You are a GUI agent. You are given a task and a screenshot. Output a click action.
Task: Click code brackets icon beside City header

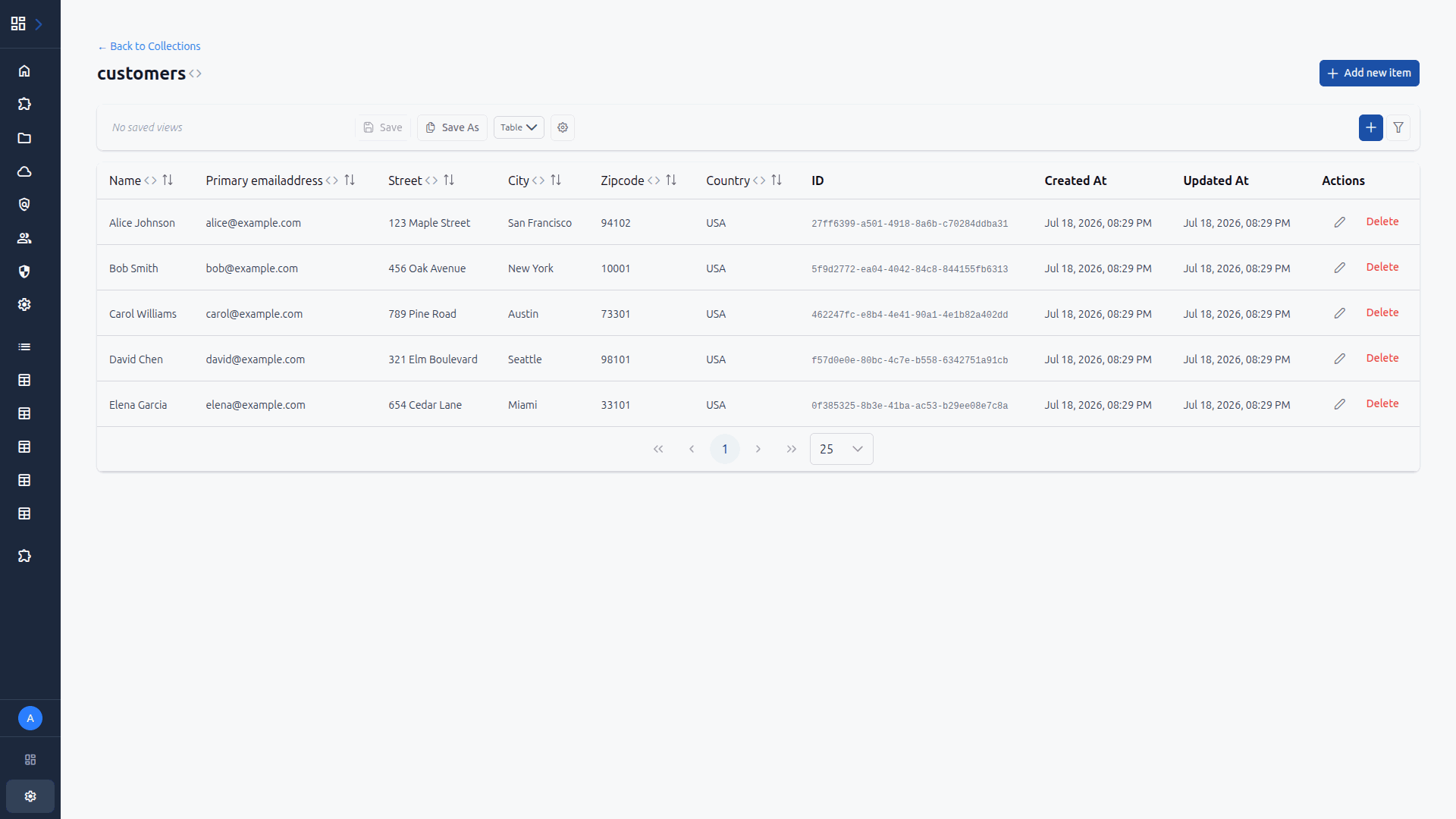tap(538, 180)
